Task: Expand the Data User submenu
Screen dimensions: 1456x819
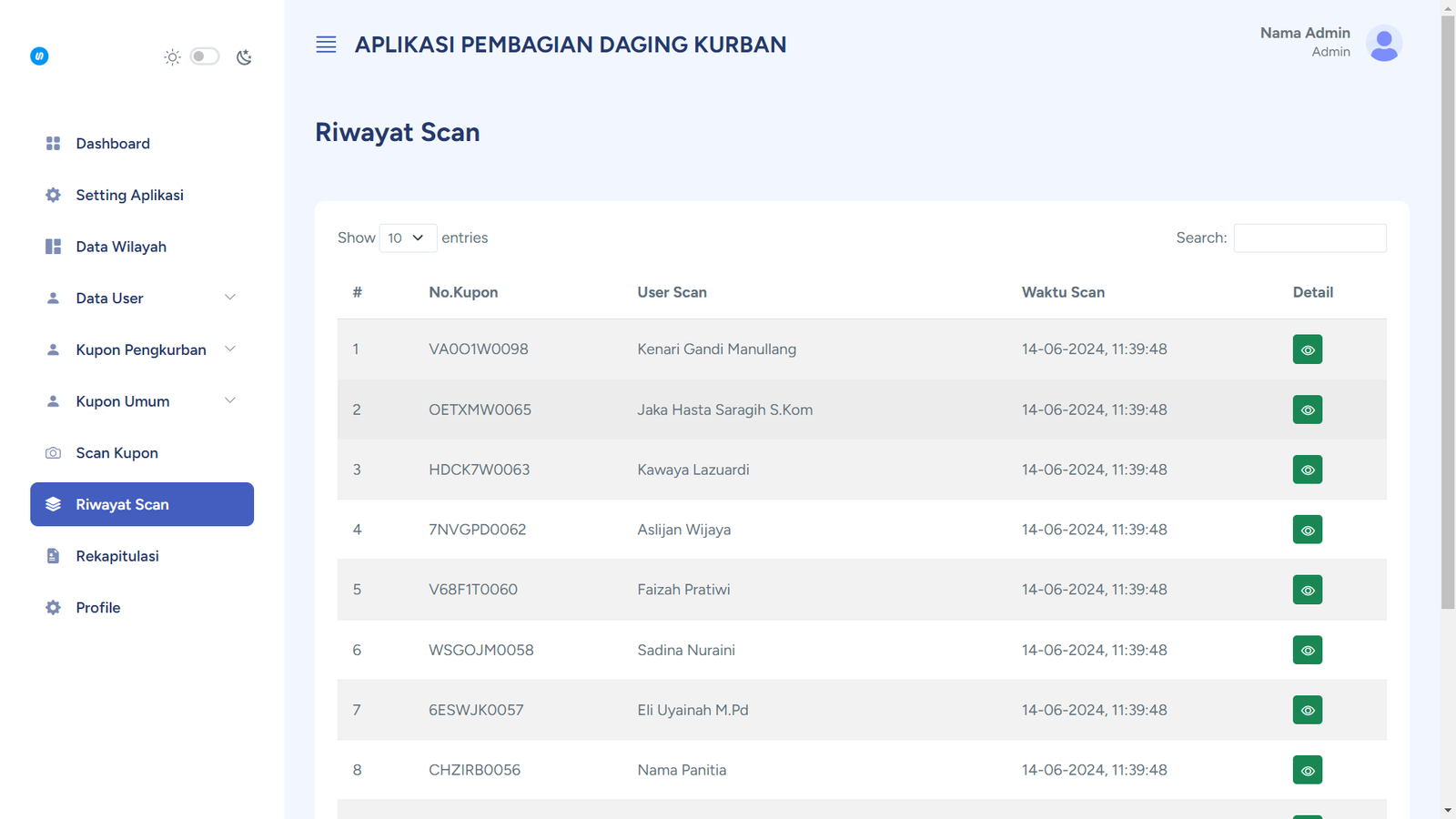Action: click(x=230, y=298)
